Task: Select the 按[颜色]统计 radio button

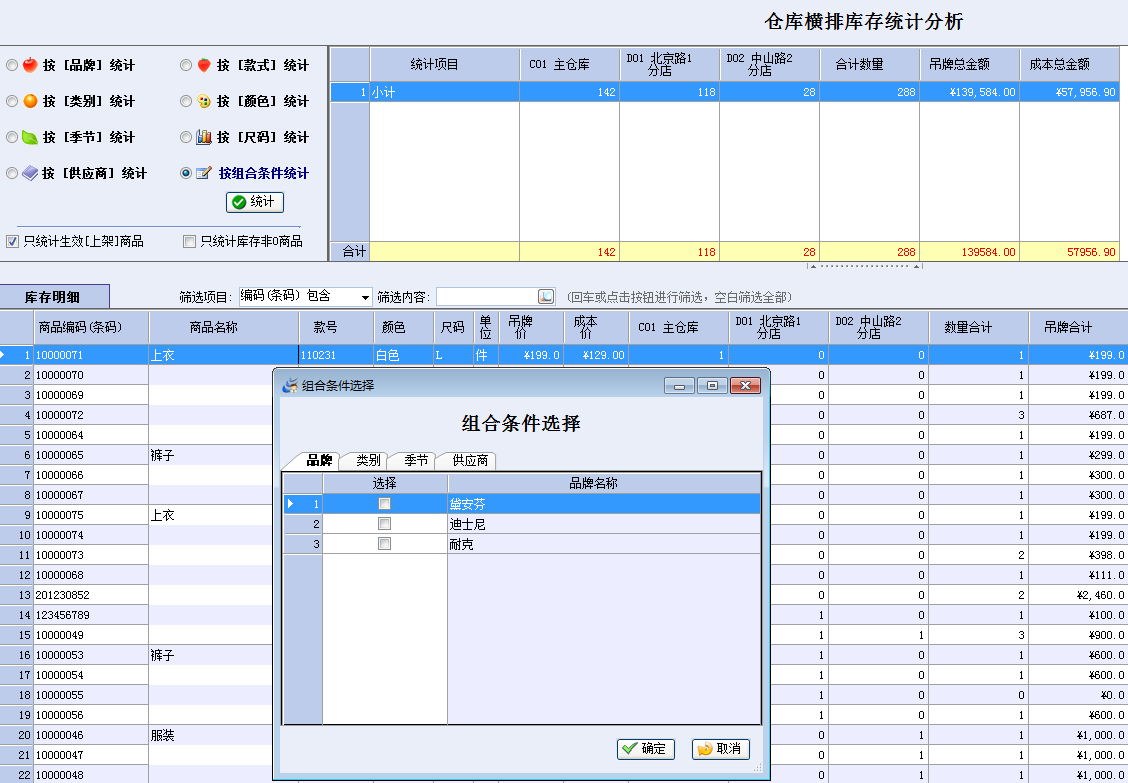Action: [186, 101]
